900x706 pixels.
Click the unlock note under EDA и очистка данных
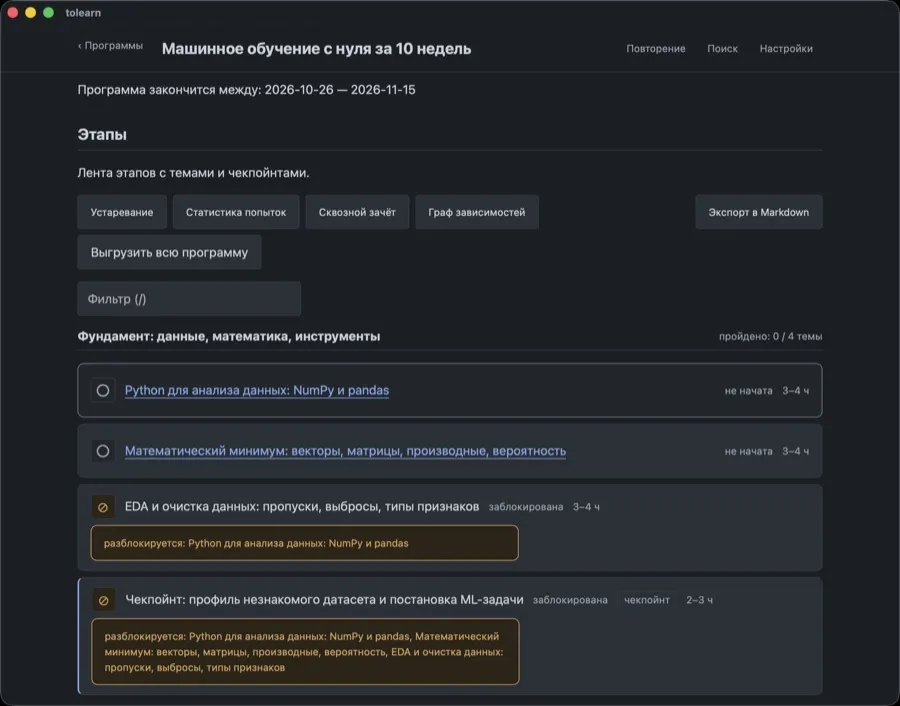304,543
